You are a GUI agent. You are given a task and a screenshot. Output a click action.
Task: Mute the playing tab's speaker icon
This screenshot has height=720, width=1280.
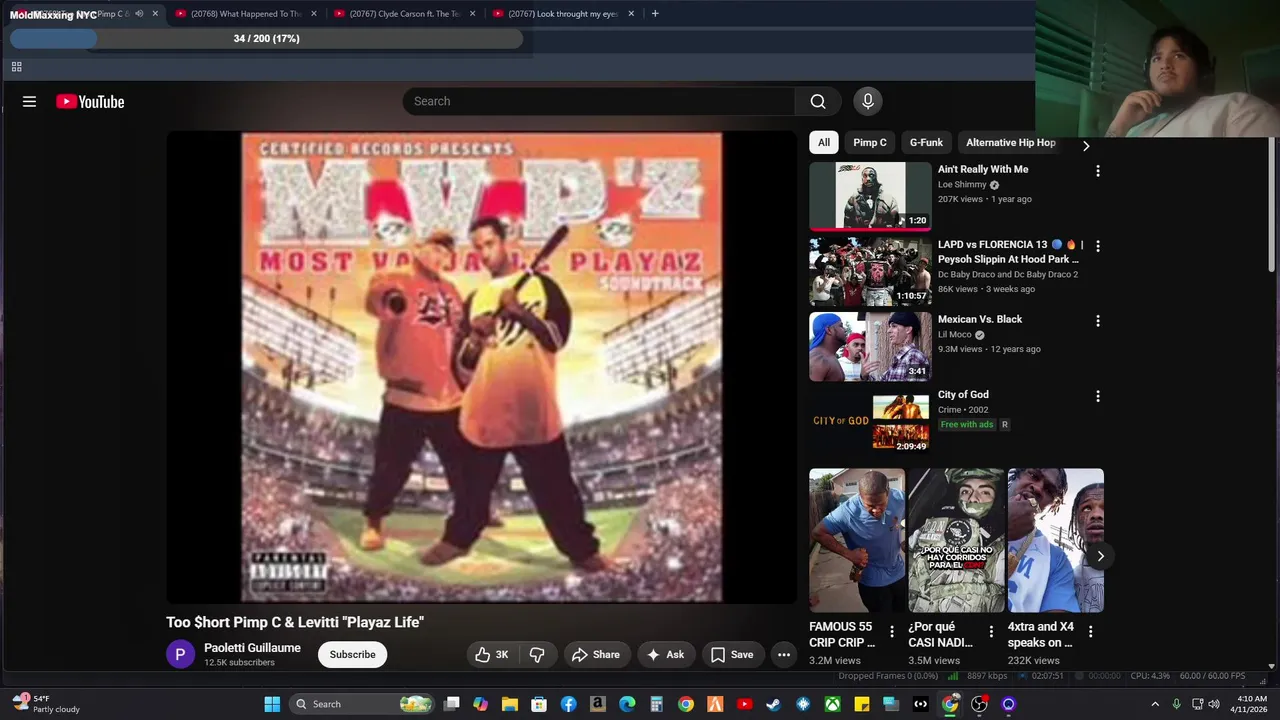pyautogui.click(x=139, y=14)
